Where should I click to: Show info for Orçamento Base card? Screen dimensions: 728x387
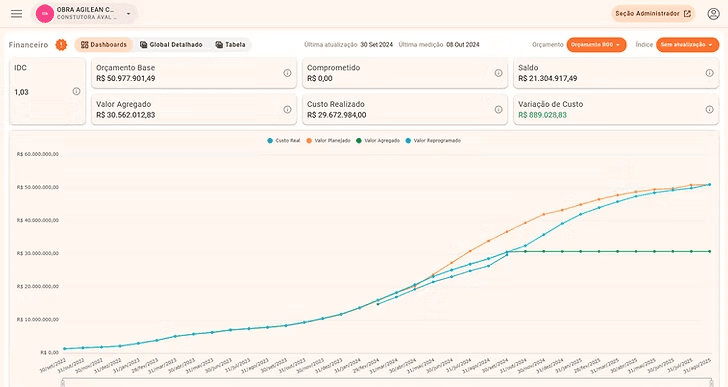click(287, 73)
